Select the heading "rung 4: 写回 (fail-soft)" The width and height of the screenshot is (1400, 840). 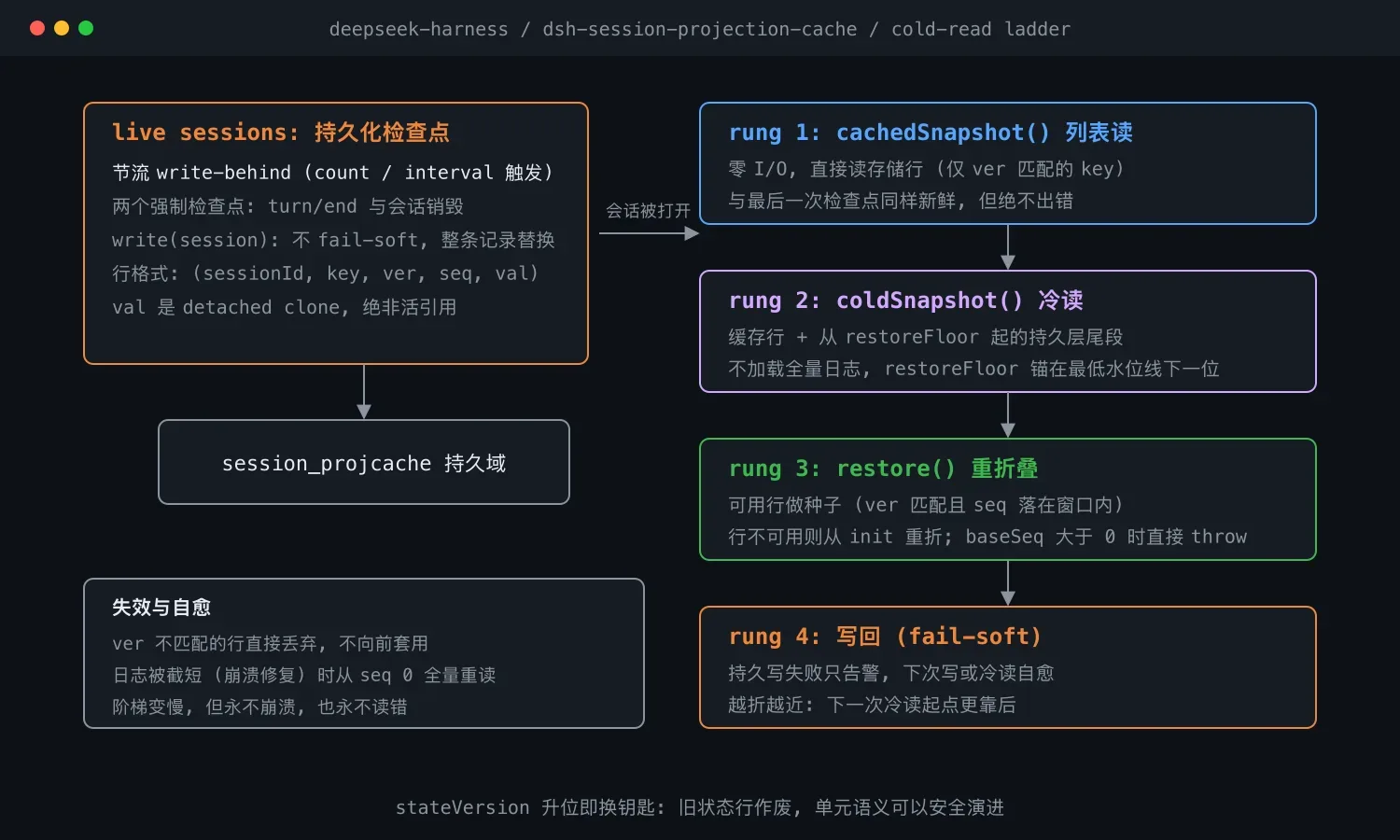(885, 637)
